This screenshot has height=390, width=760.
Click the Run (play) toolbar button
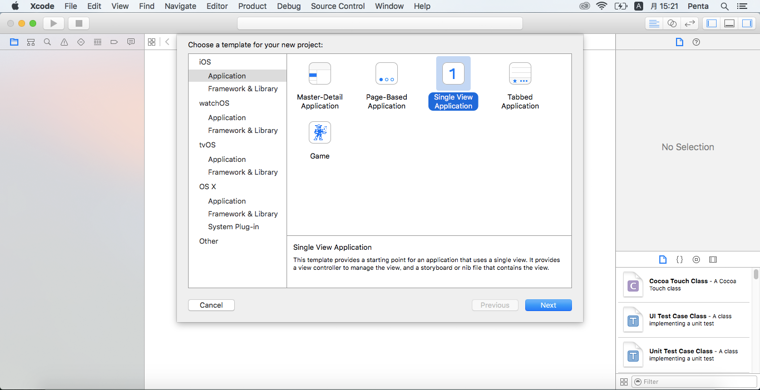pyautogui.click(x=53, y=23)
